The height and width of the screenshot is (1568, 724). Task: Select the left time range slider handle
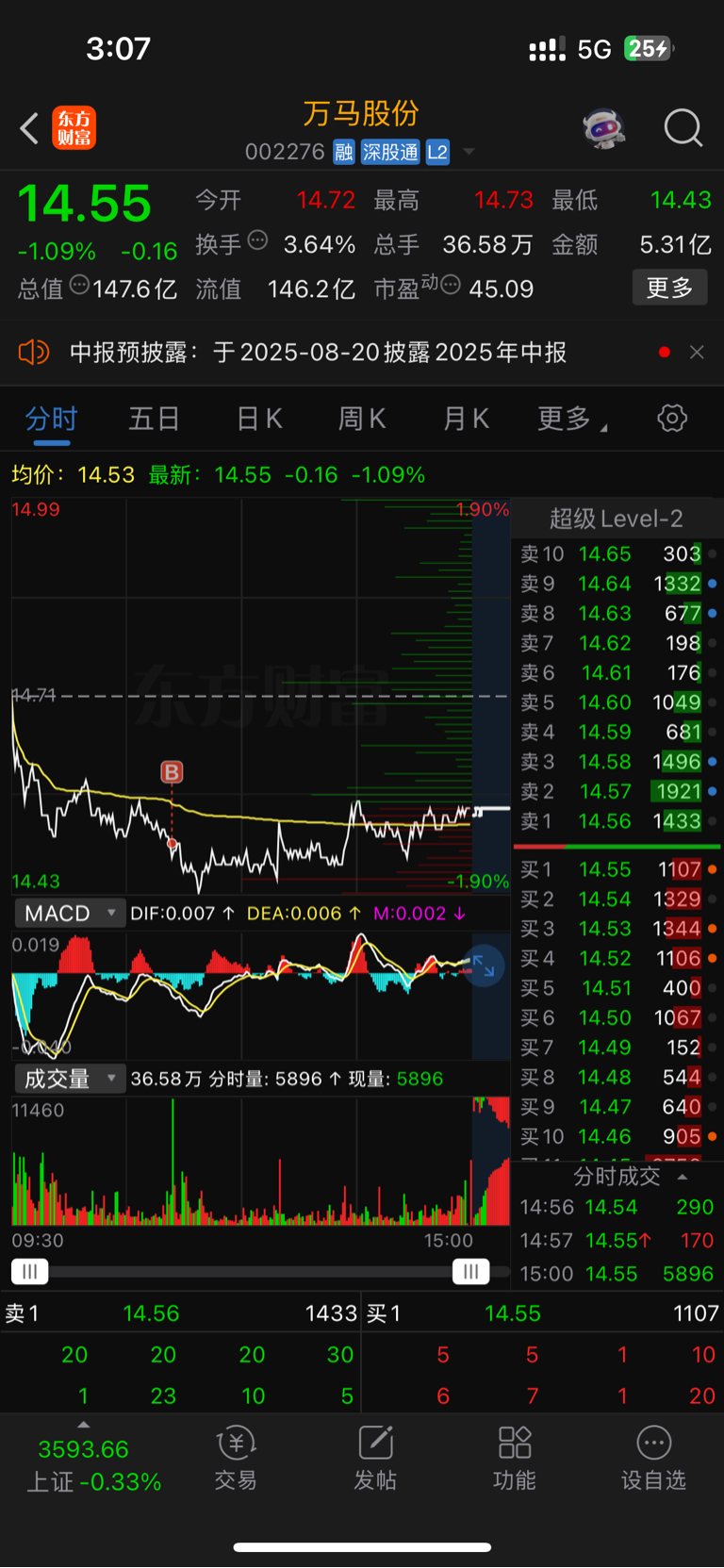(29, 1272)
